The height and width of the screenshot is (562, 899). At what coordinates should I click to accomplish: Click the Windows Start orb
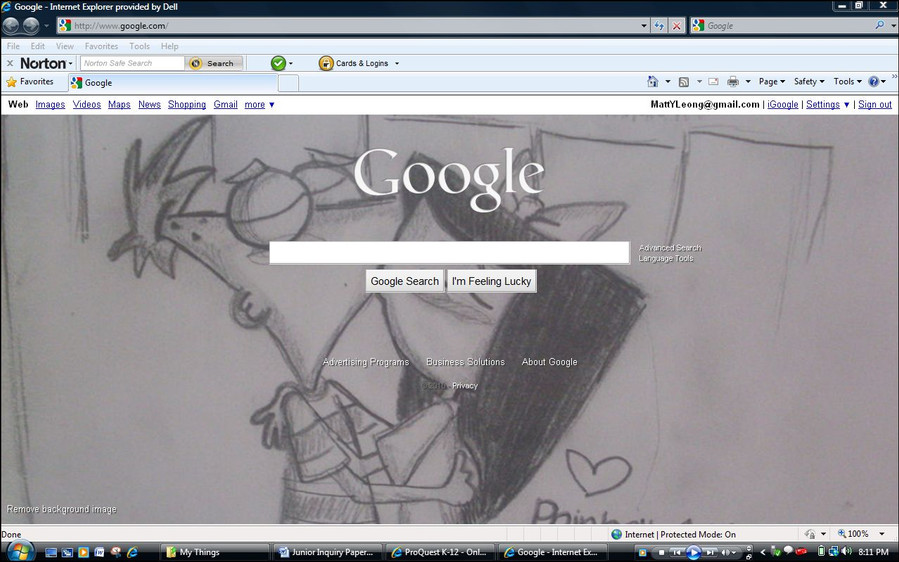(19, 552)
